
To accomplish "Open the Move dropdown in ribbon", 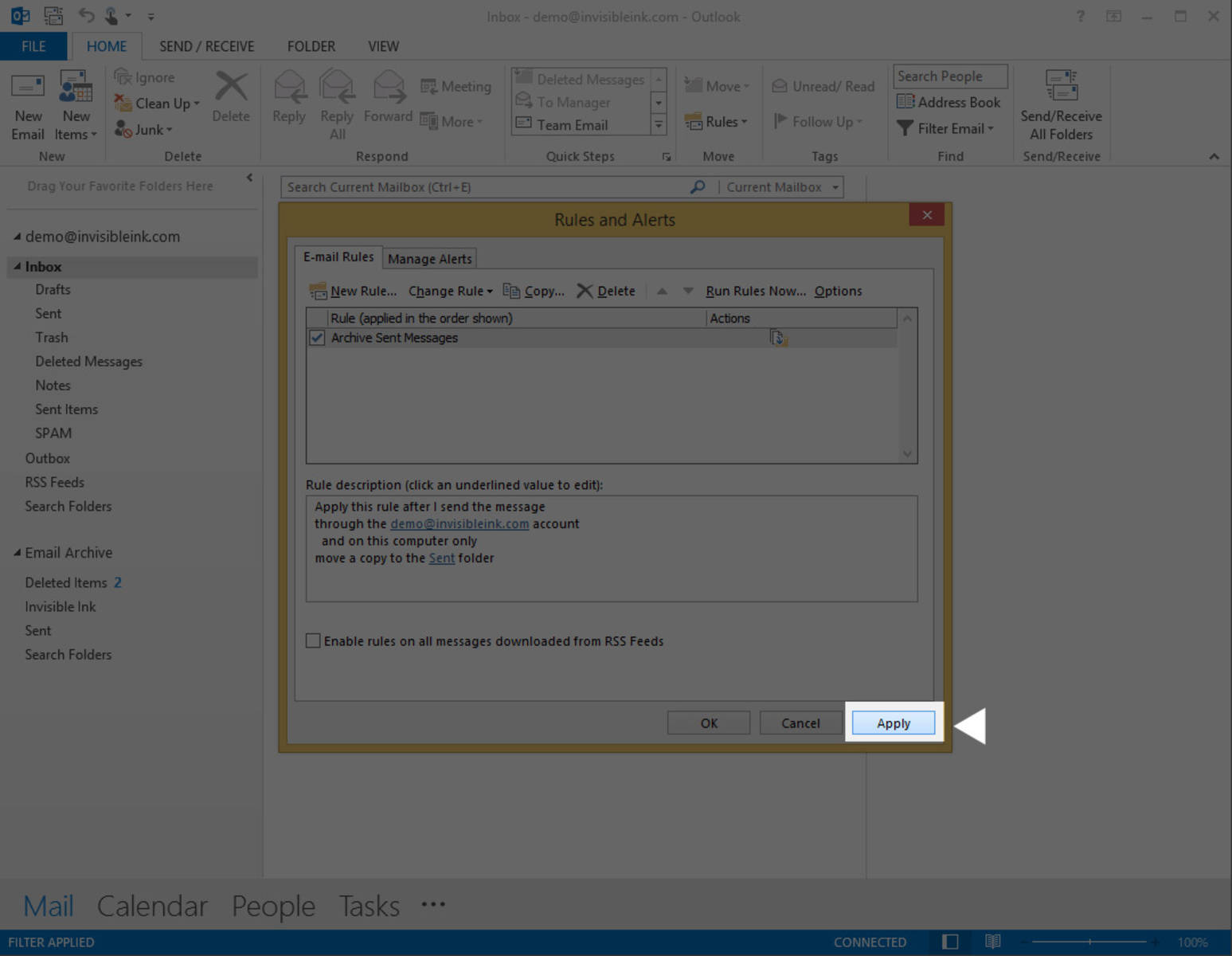I will [717, 86].
